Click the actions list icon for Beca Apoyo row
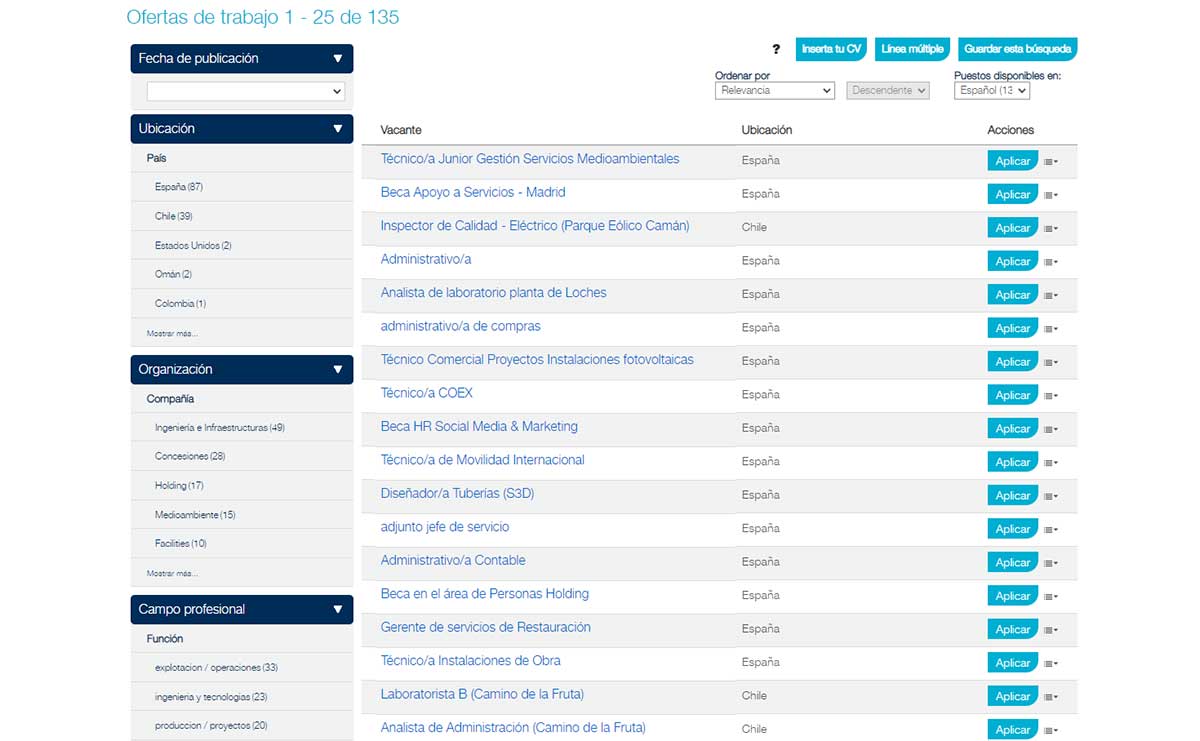1200x741 pixels. (x=1048, y=194)
